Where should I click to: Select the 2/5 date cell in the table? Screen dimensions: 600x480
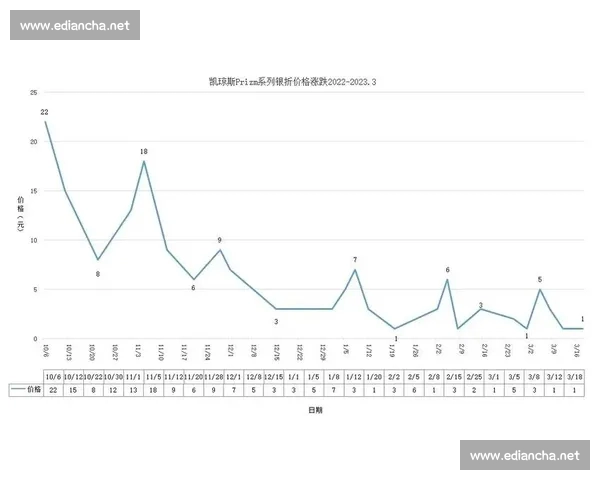[414, 377]
